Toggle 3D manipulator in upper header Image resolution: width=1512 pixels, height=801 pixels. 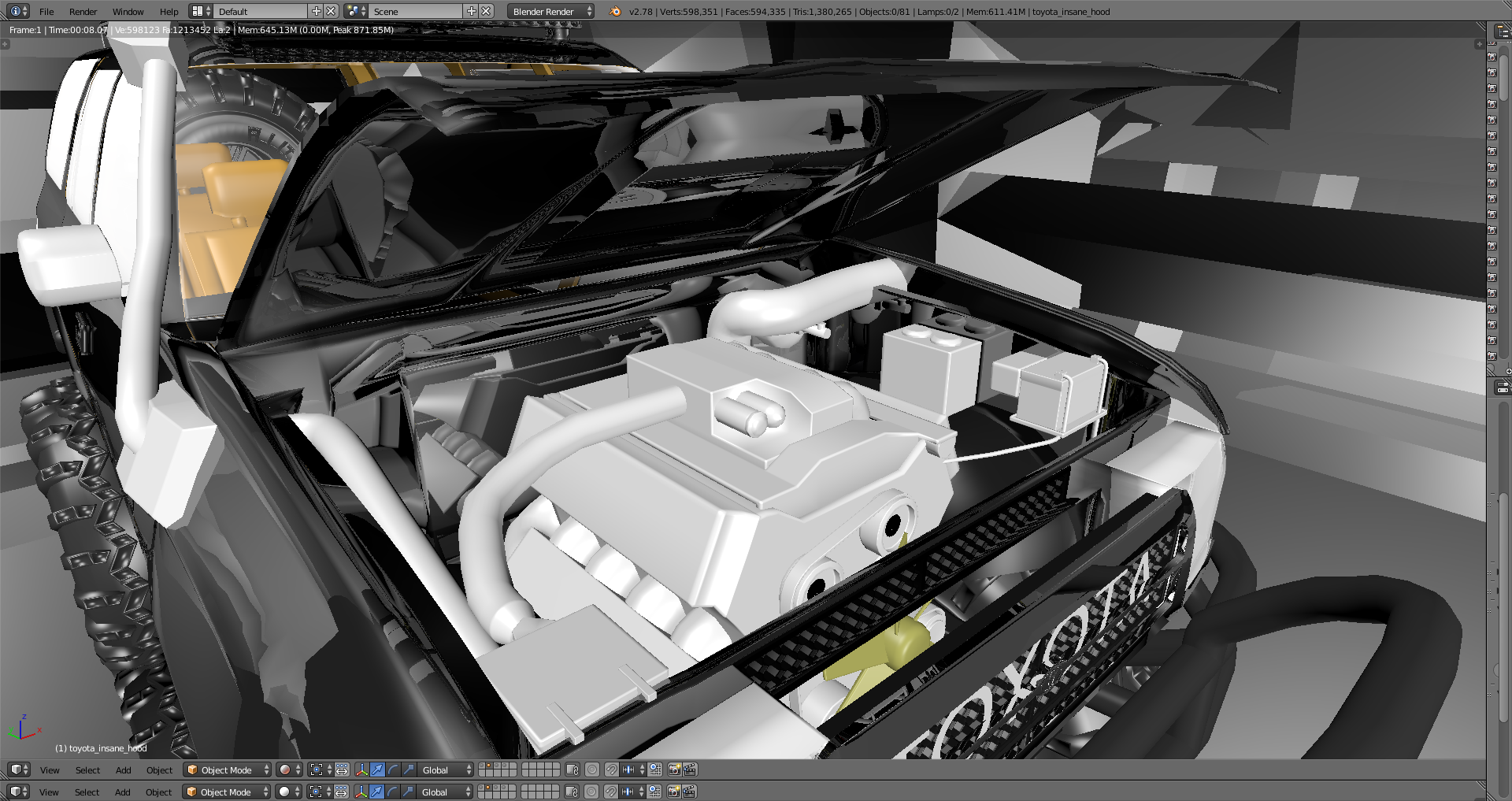(361, 769)
